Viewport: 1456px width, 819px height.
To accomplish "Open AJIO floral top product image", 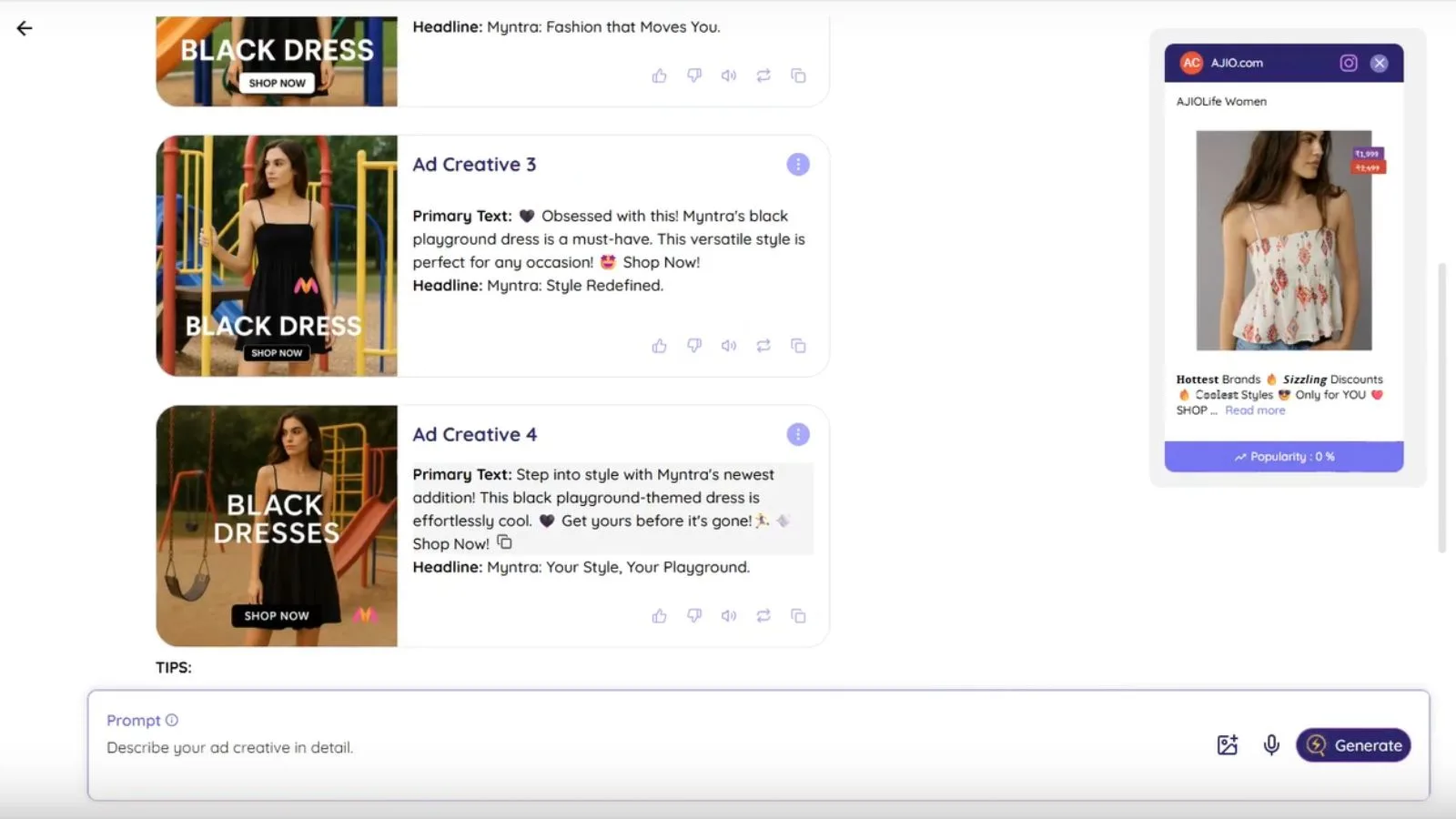I will coord(1283,240).
